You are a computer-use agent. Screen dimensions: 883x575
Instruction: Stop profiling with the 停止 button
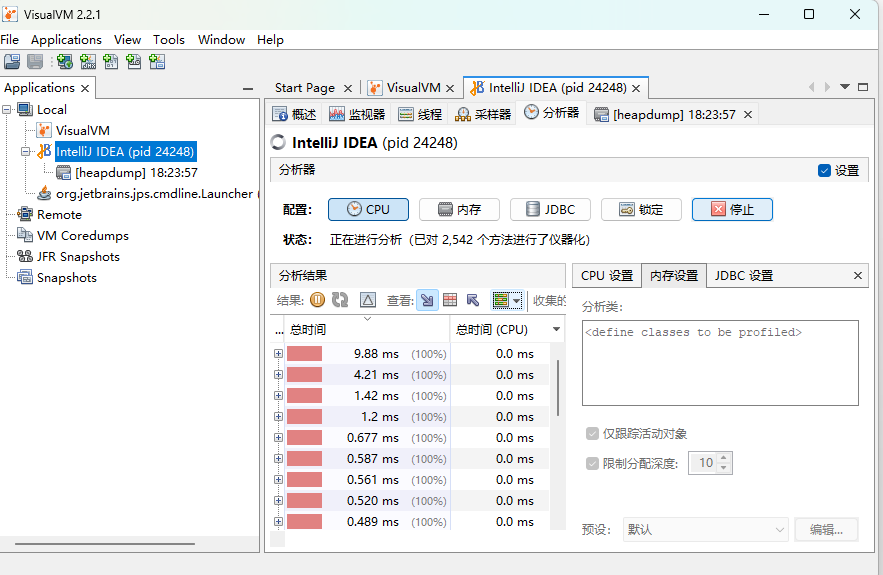[732, 210]
